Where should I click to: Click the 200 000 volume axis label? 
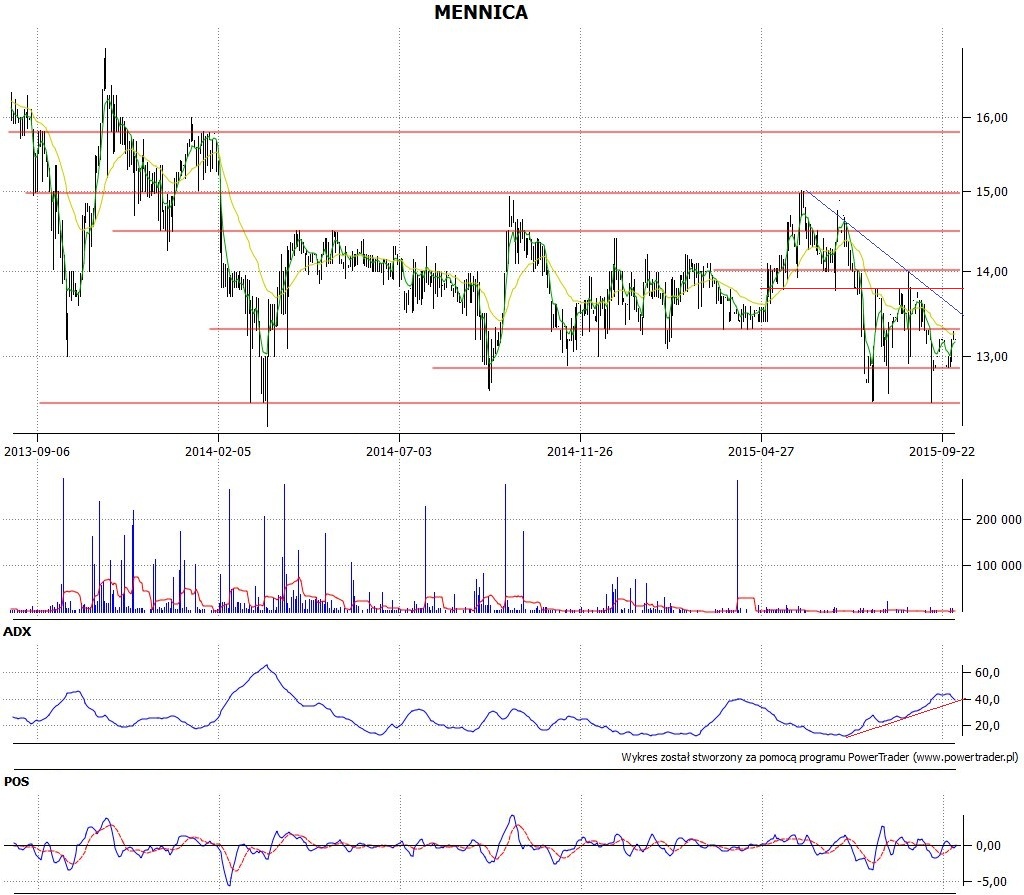tap(999, 520)
